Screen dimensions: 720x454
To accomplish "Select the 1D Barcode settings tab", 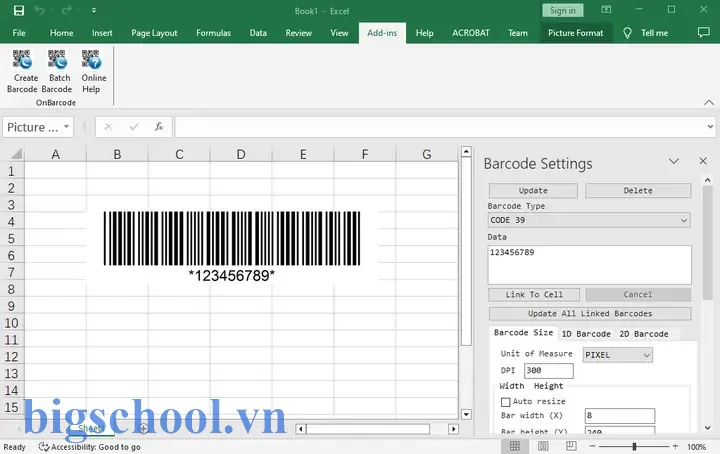I will tap(586, 334).
